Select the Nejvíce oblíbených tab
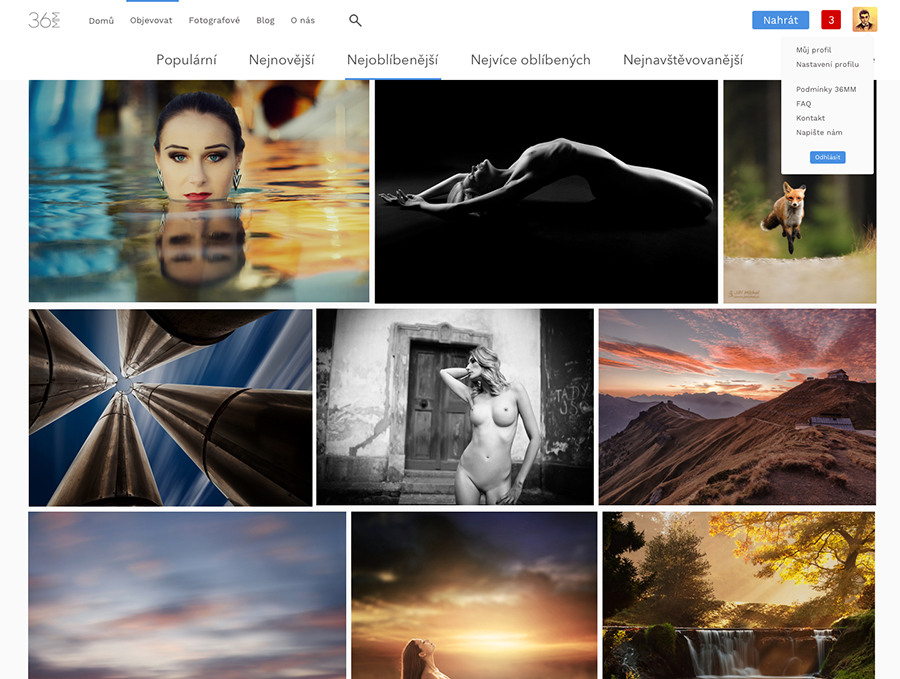 530,60
